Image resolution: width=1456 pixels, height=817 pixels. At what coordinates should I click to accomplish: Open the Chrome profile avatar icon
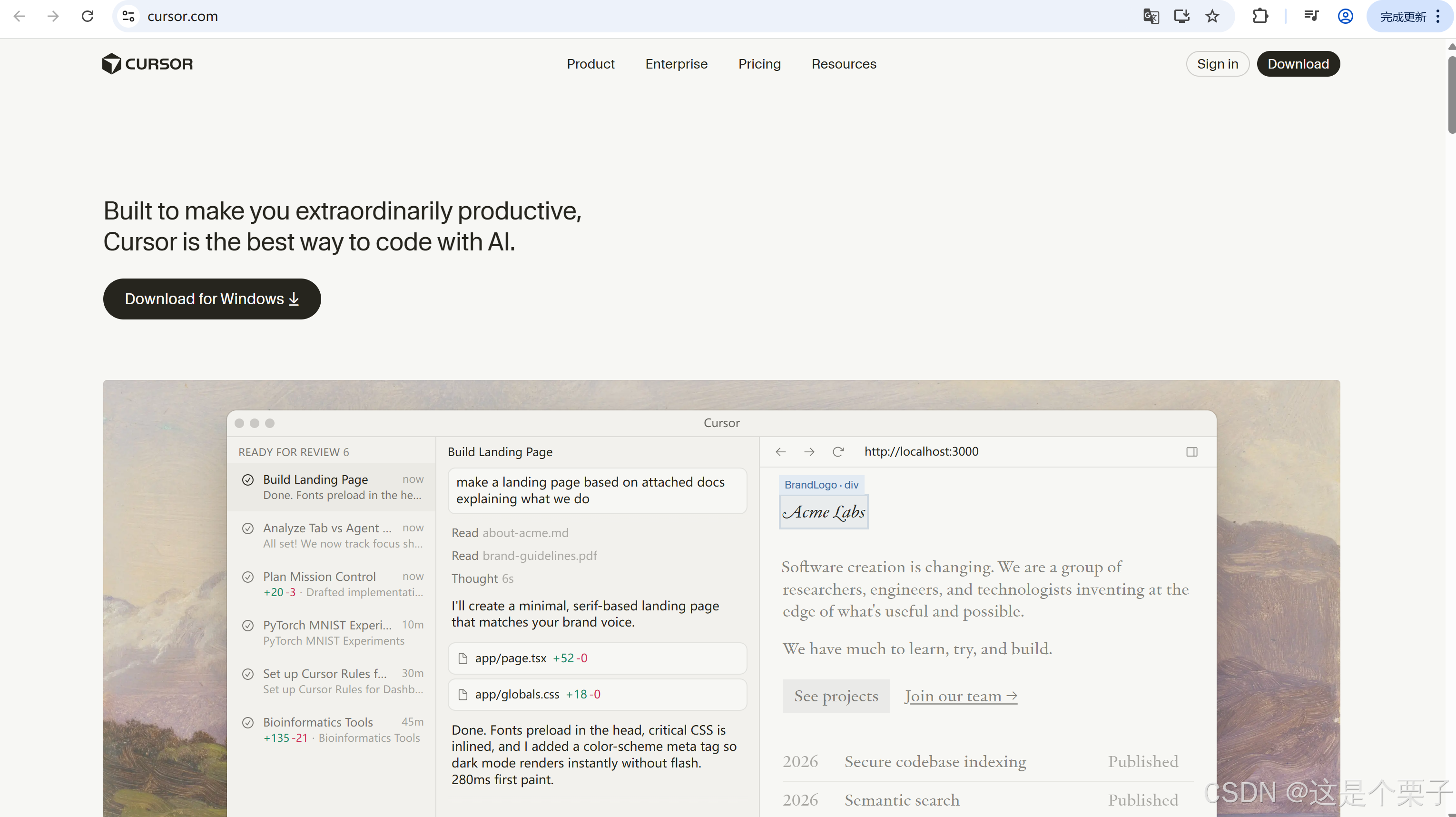1345,16
